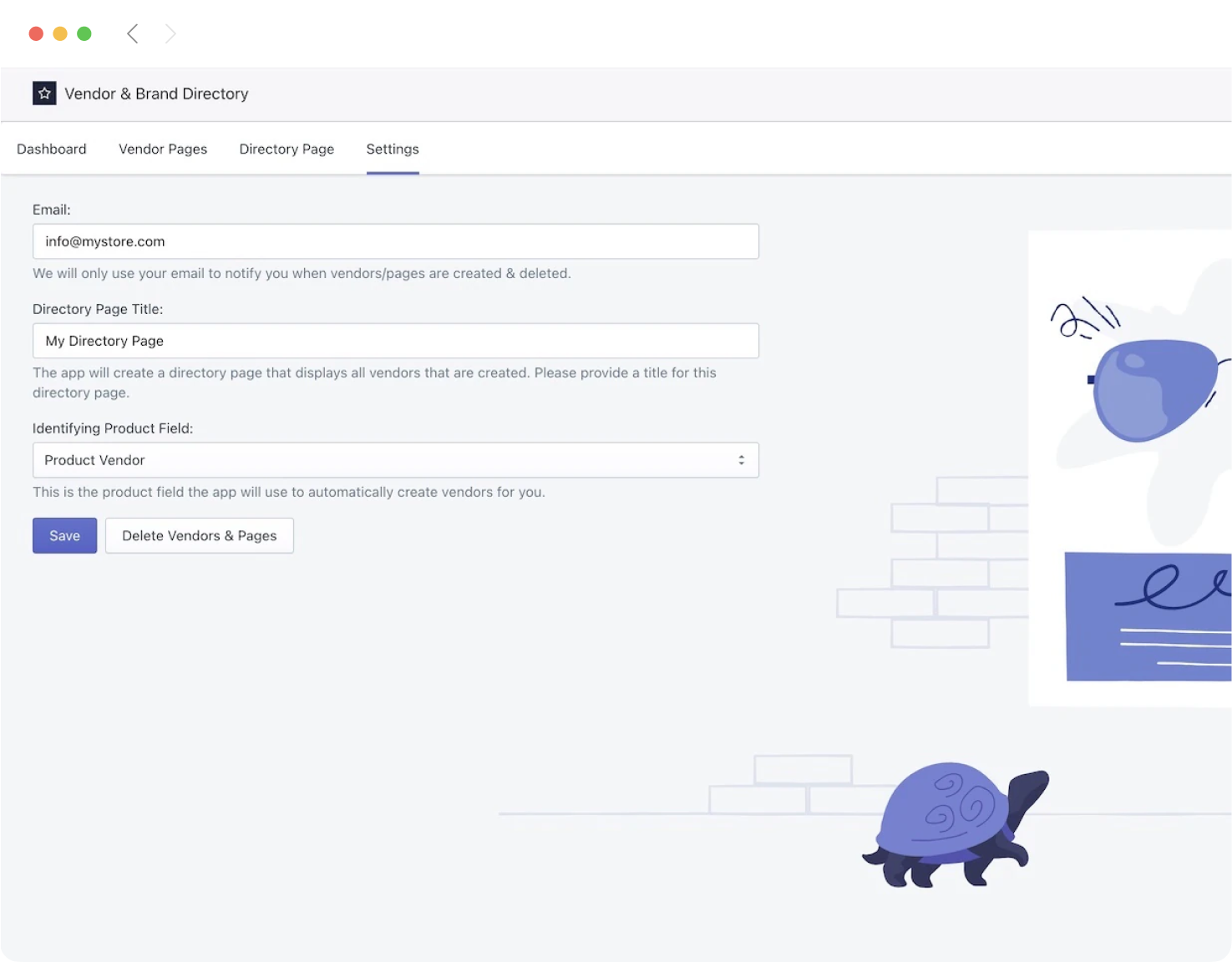Click Delete Vendors & Pages

pyautogui.click(x=200, y=535)
